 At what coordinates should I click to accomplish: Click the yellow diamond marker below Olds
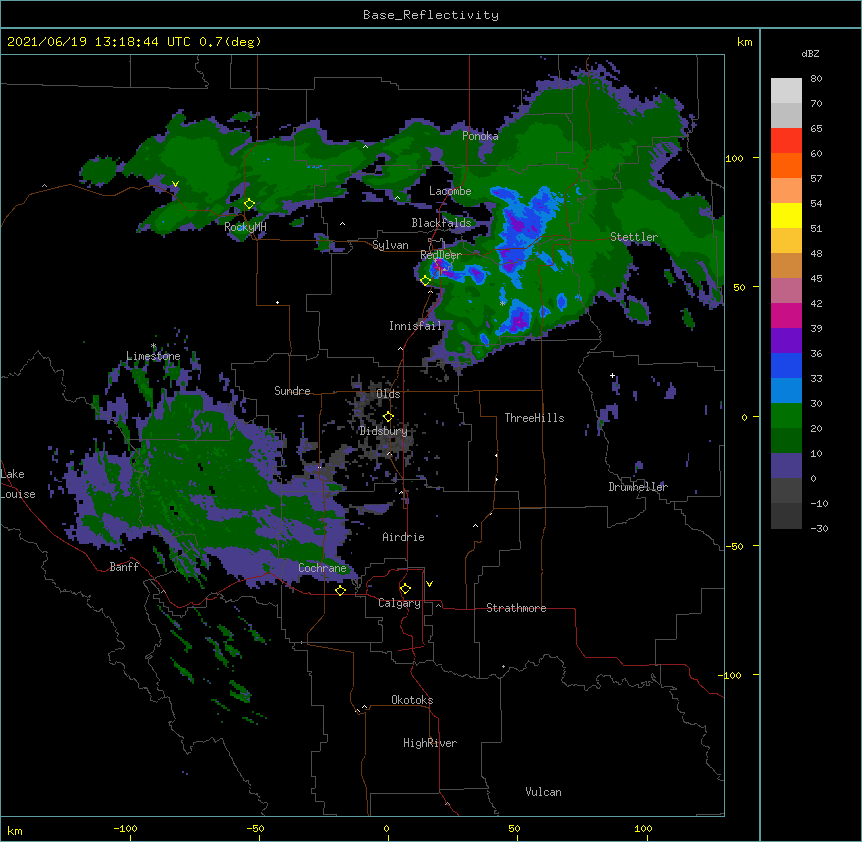click(388, 417)
